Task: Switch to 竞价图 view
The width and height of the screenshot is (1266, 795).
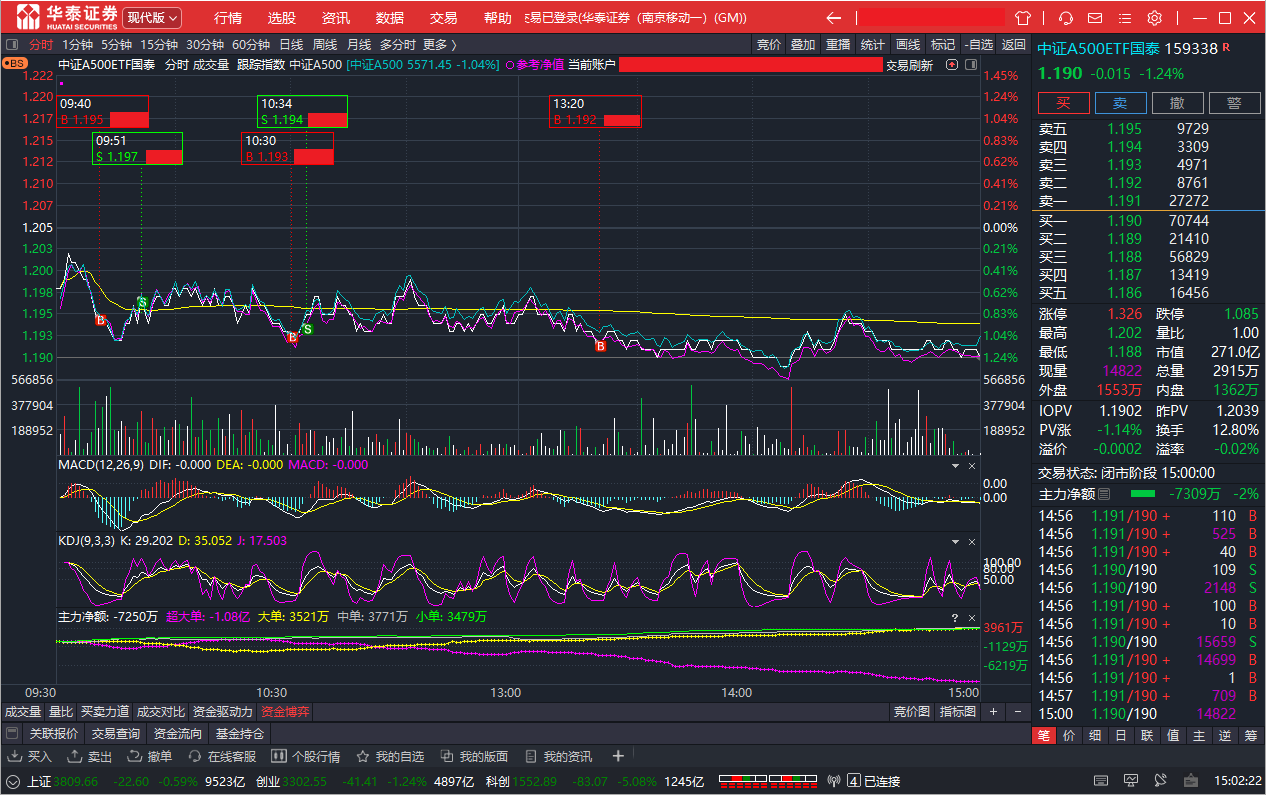Action: coord(911,712)
